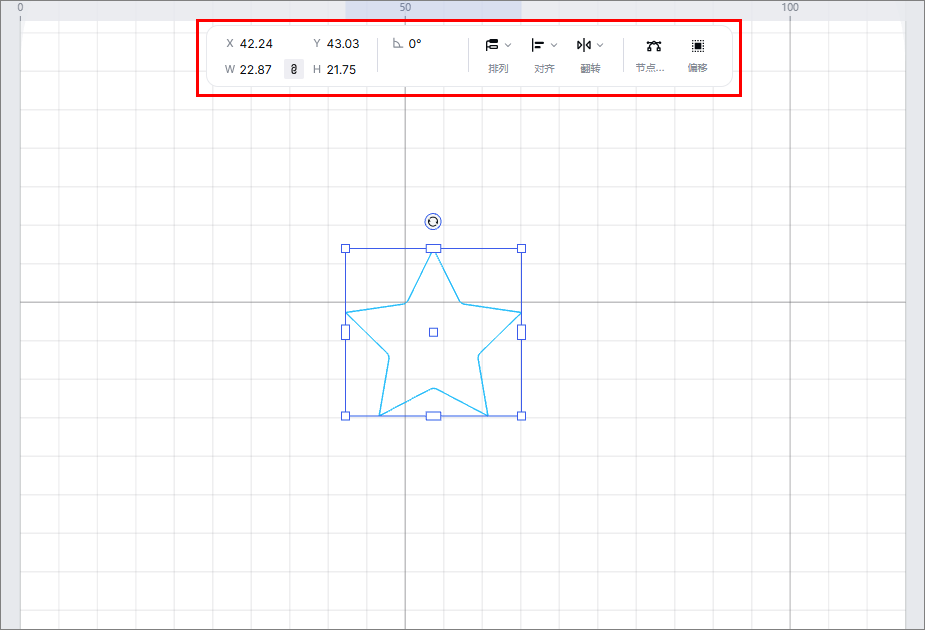Expand the arrange (排列) dropdown arrow
925x630 pixels.
[508, 45]
